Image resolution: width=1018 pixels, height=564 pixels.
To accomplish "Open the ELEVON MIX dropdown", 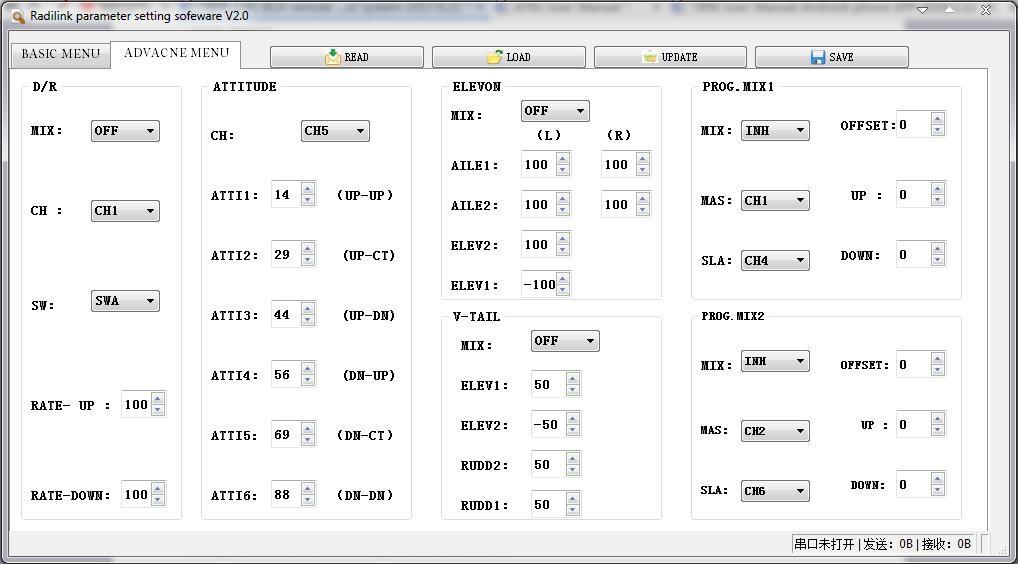I will point(554,112).
